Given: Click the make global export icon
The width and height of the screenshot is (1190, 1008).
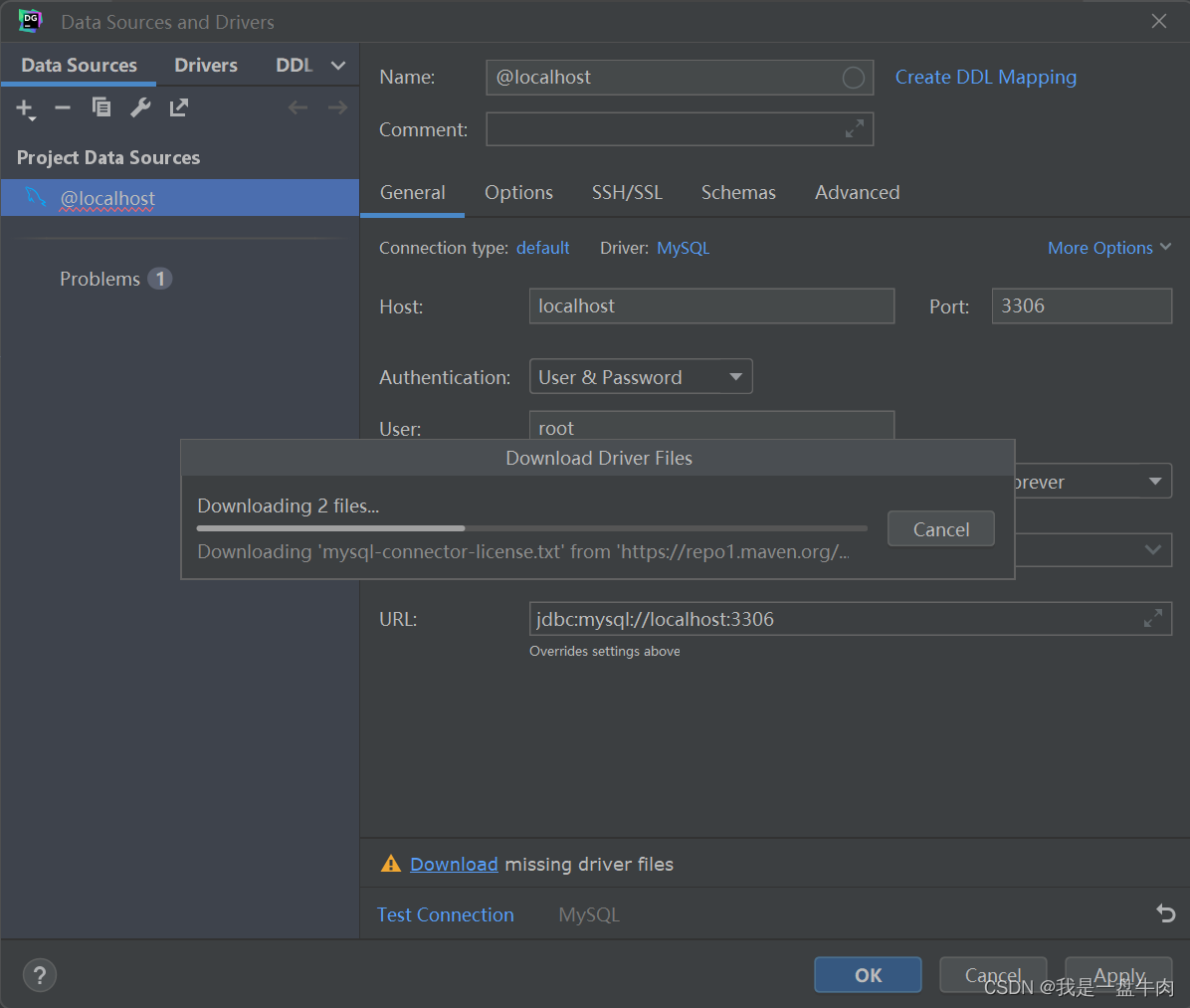Looking at the screenshot, I should 178,107.
